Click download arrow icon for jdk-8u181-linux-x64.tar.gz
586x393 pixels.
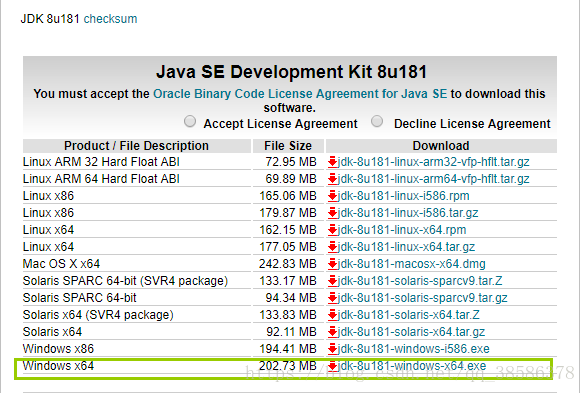332,247
